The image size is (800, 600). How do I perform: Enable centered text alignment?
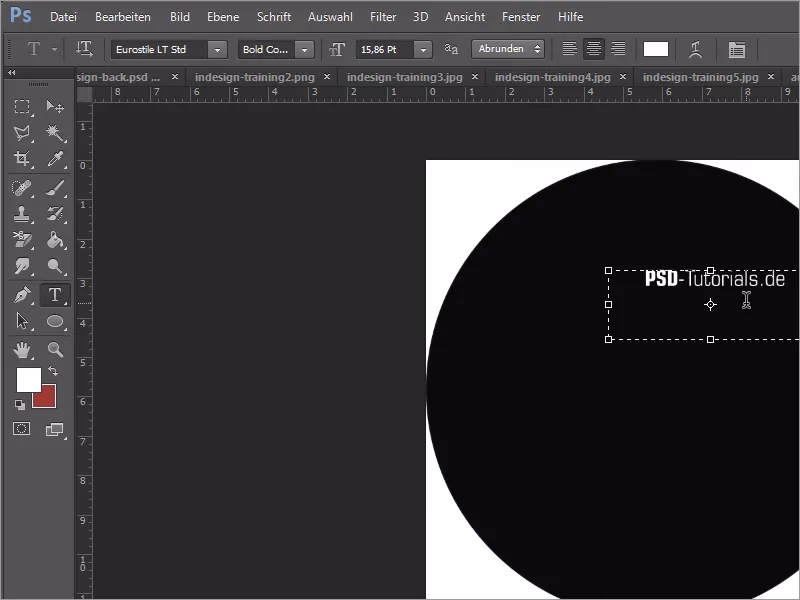click(x=593, y=48)
